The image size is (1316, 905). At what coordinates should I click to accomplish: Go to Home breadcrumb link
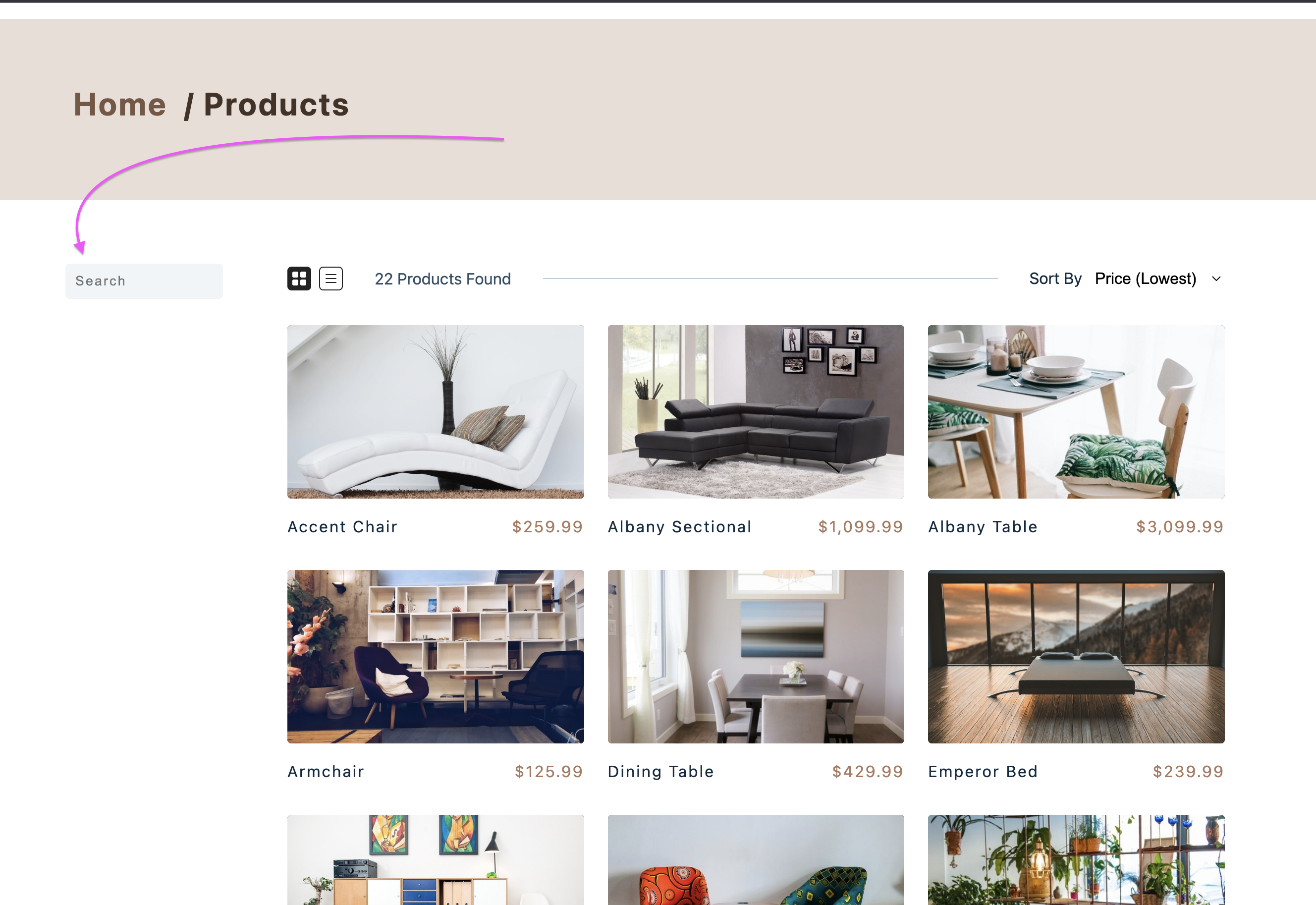(x=120, y=105)
